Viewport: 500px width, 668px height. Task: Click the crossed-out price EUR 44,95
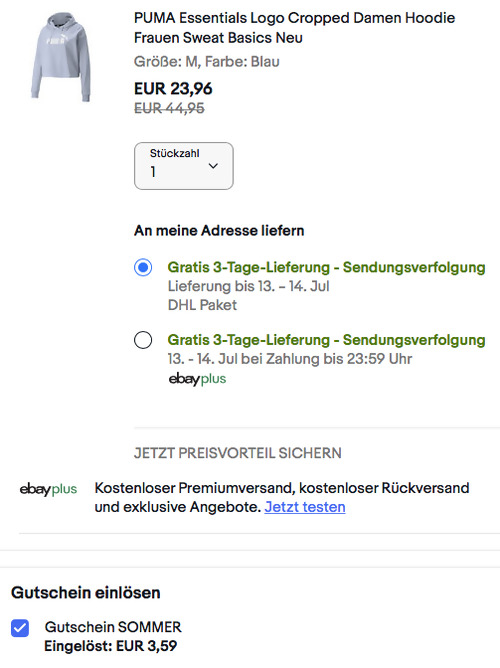[169, 108]
